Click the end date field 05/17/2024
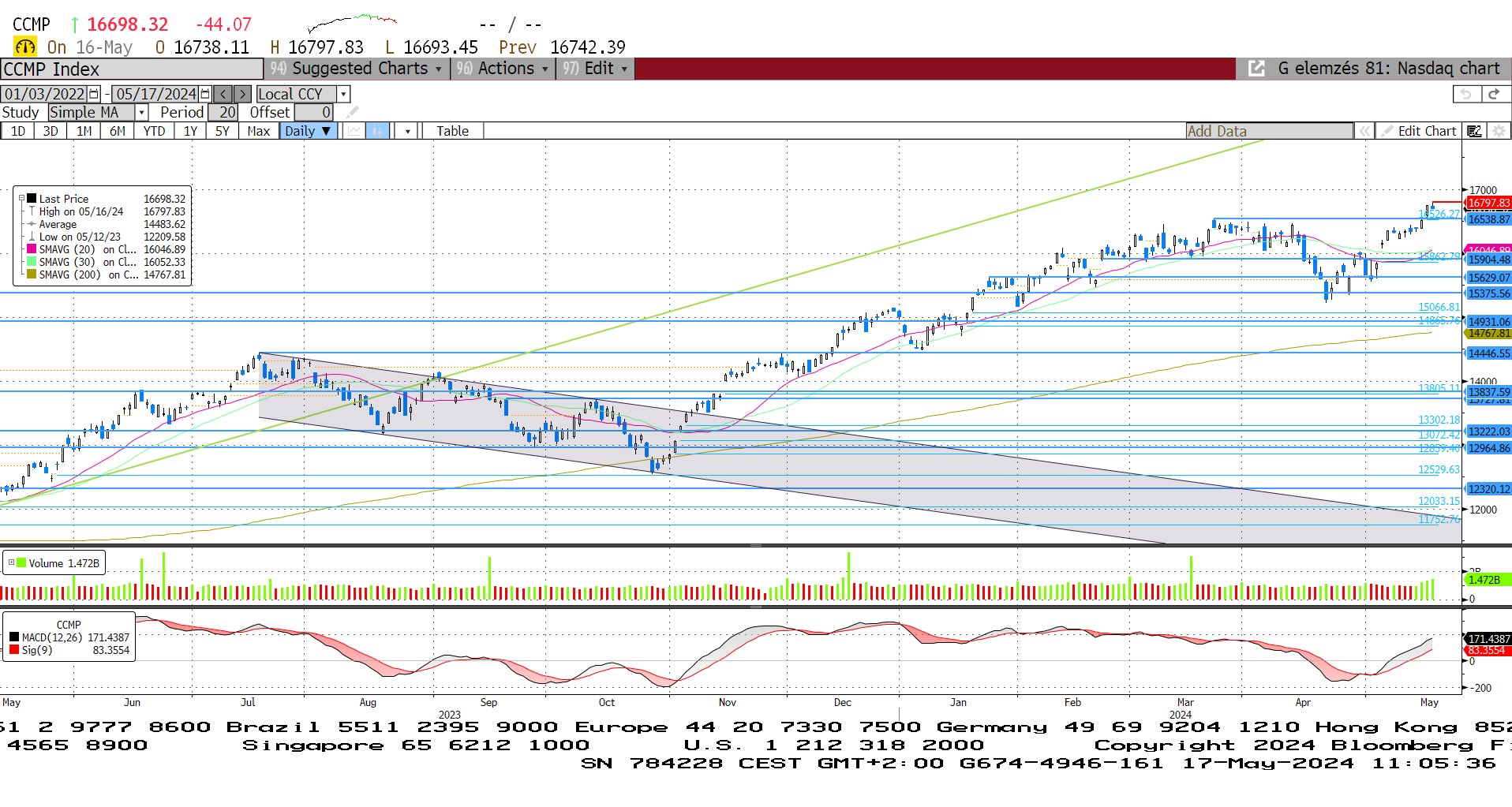 point(156,94)
